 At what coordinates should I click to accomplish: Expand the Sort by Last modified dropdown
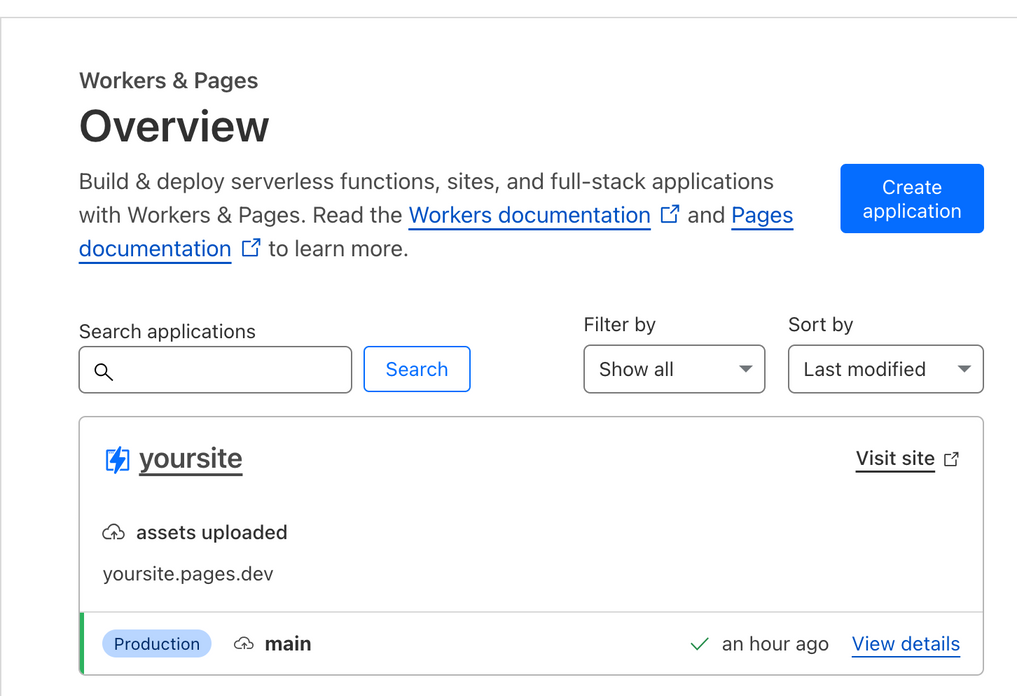885,369
